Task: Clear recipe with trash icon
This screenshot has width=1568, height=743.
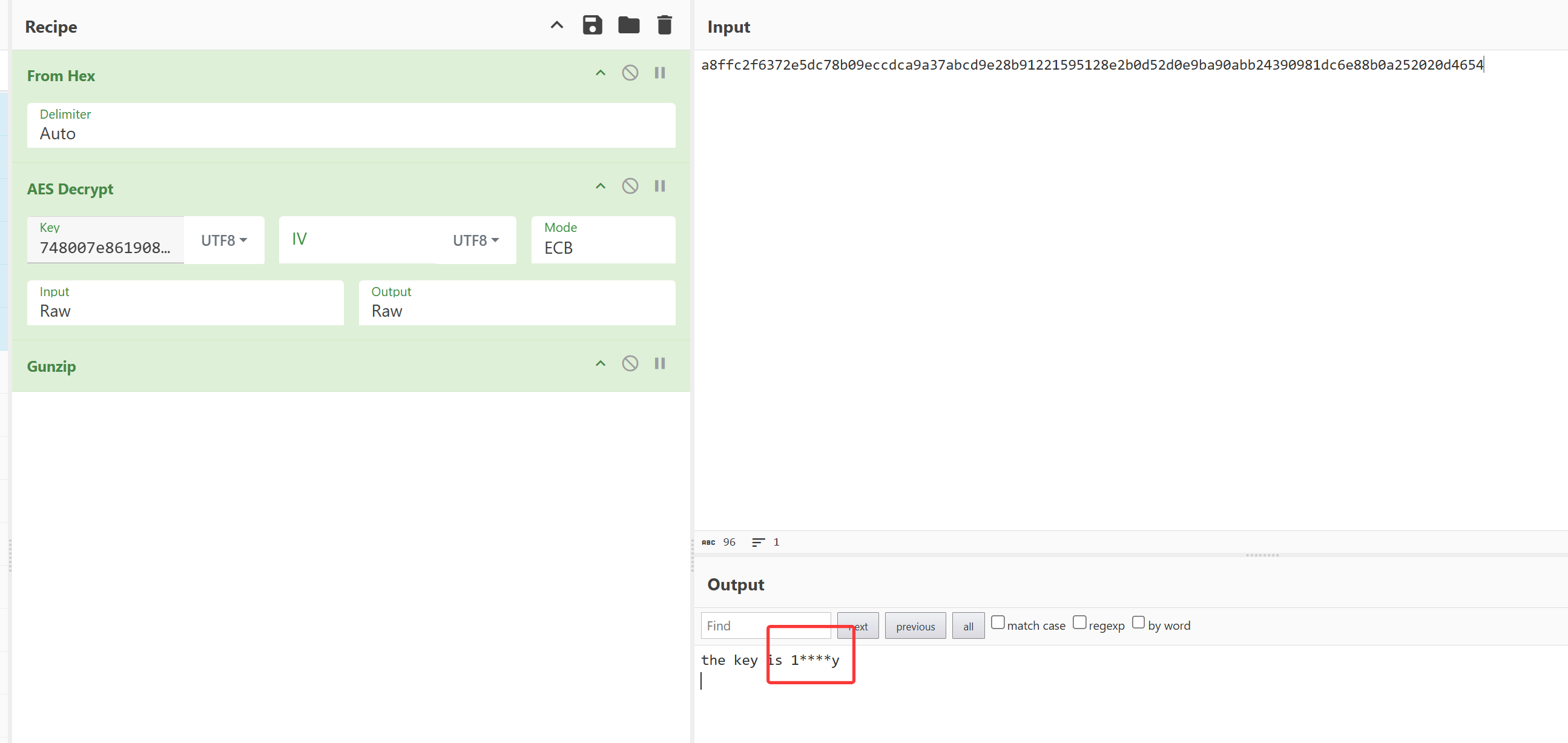Action: tap(664, 25)
